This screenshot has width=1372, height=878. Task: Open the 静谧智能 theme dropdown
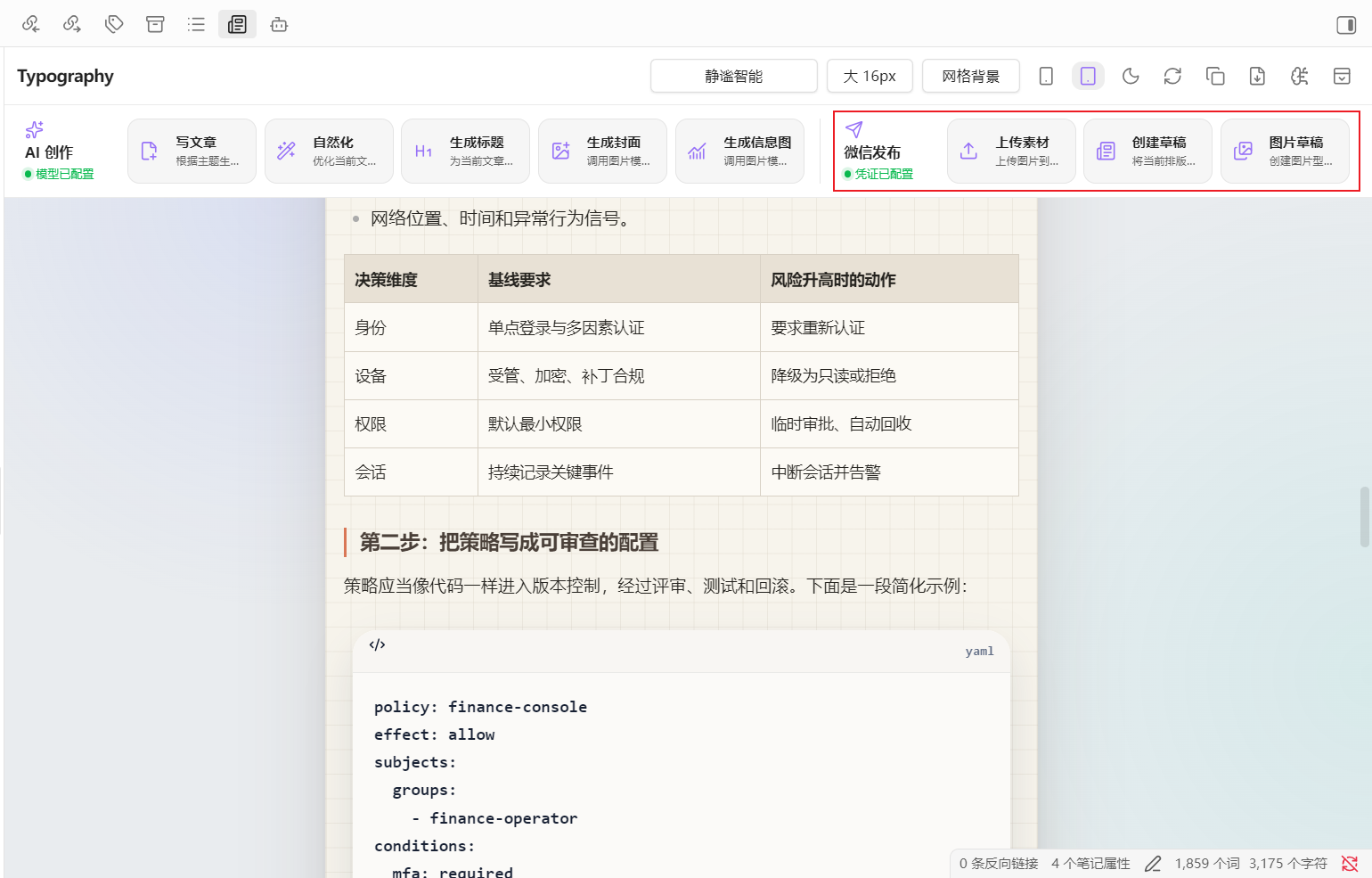tap(734, 76)
